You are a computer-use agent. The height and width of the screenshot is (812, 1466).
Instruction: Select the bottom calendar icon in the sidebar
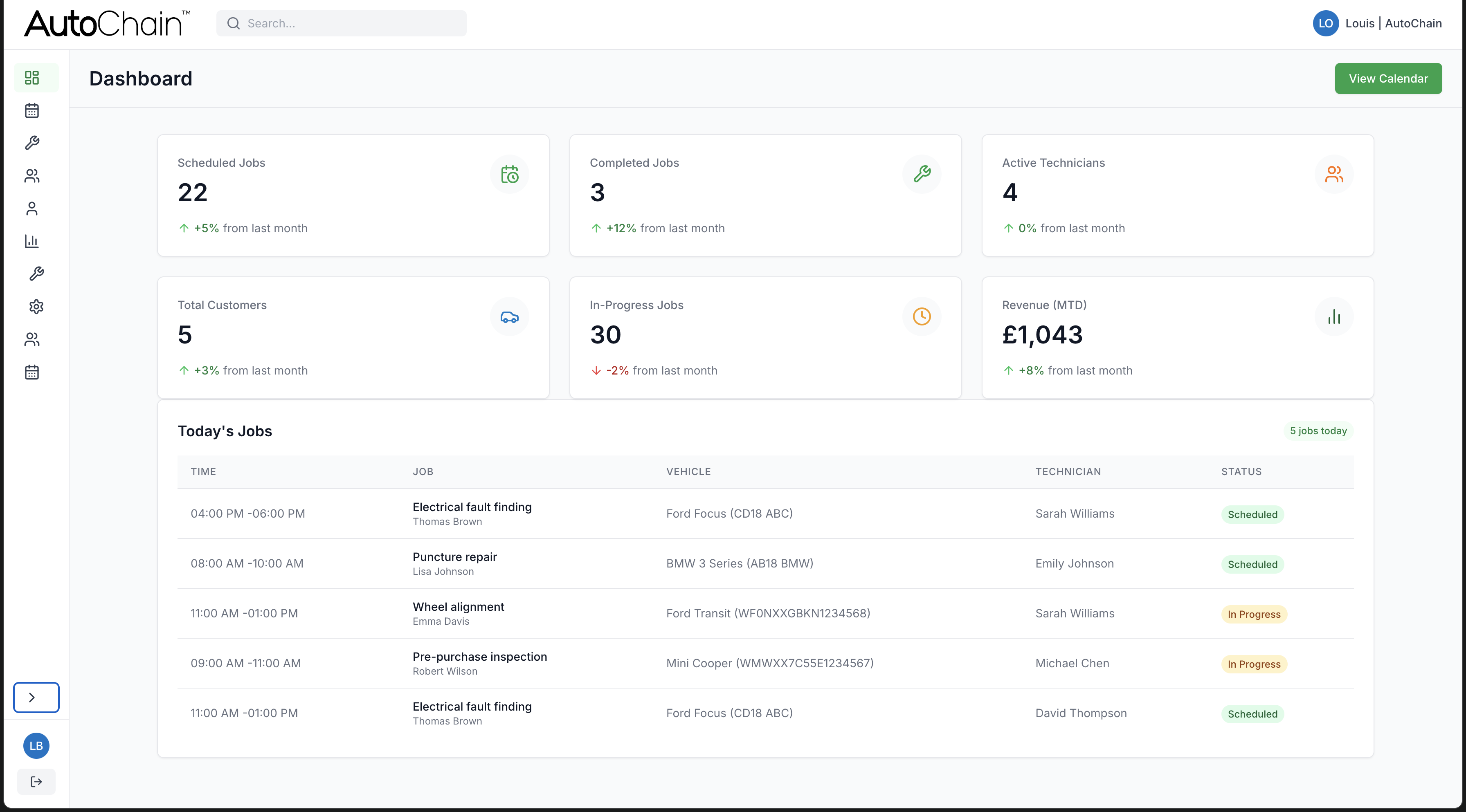tap(32, 372)
